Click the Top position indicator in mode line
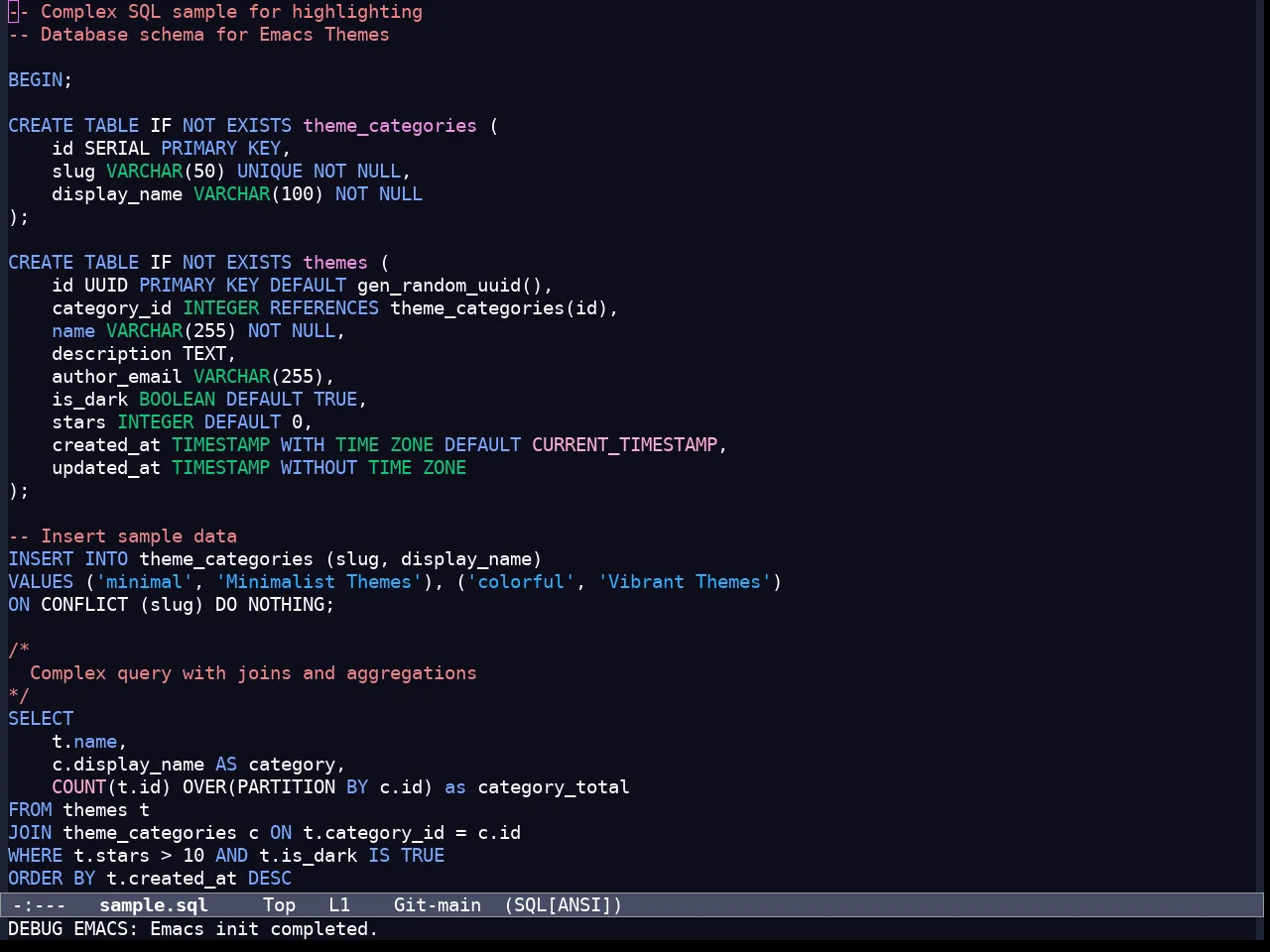 pos(280,905)
